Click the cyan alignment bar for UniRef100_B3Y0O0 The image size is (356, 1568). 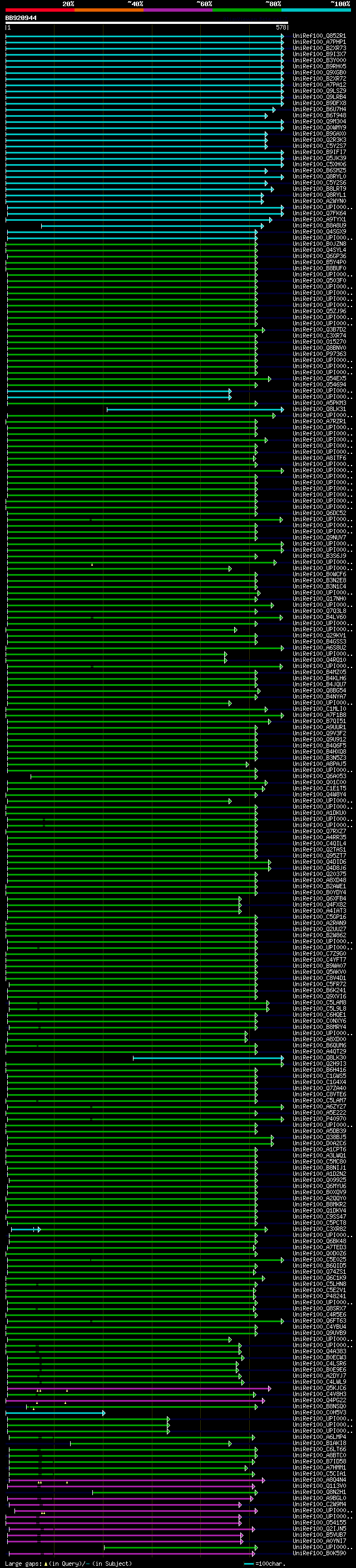coord(144,61)
